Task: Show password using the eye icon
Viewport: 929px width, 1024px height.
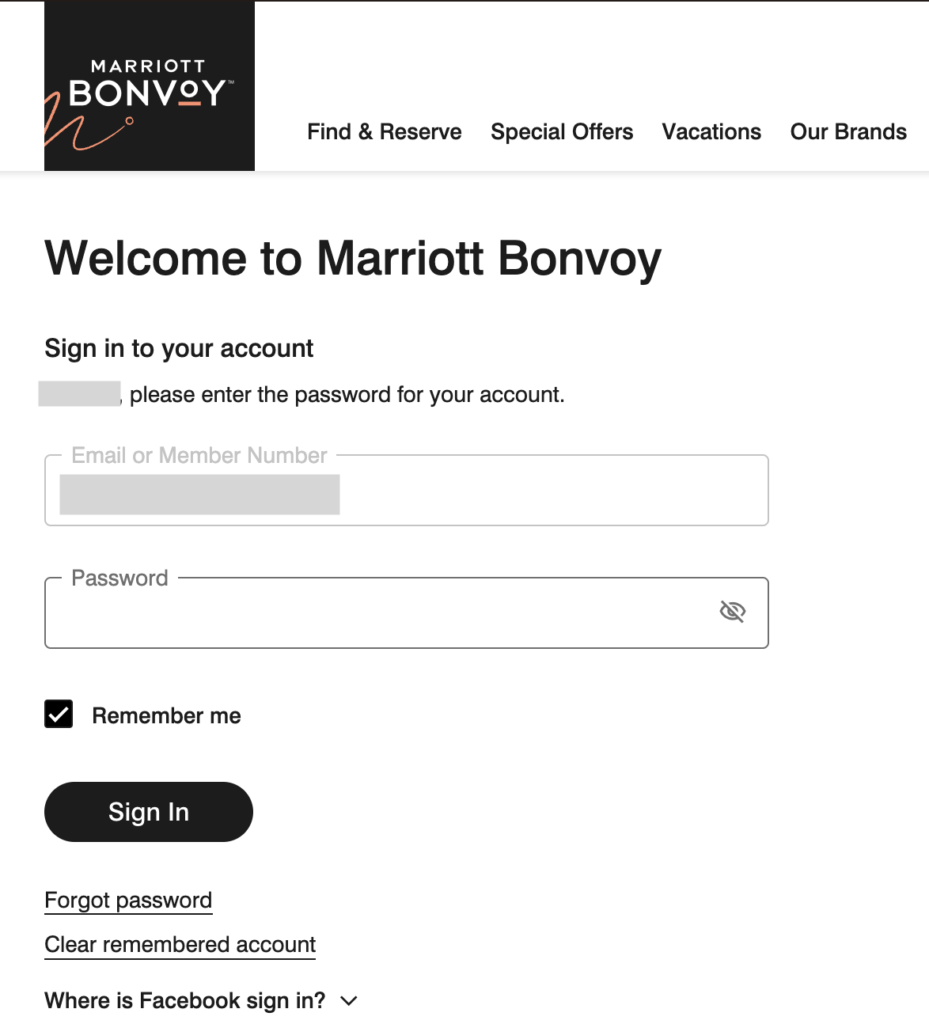Action: click(732, 612)
